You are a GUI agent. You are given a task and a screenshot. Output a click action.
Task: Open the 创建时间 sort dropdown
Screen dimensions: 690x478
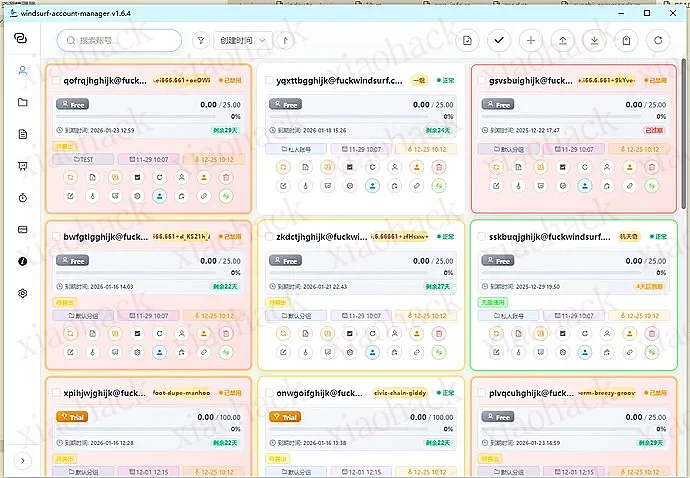pyautogui.click(x=243, y=41)
